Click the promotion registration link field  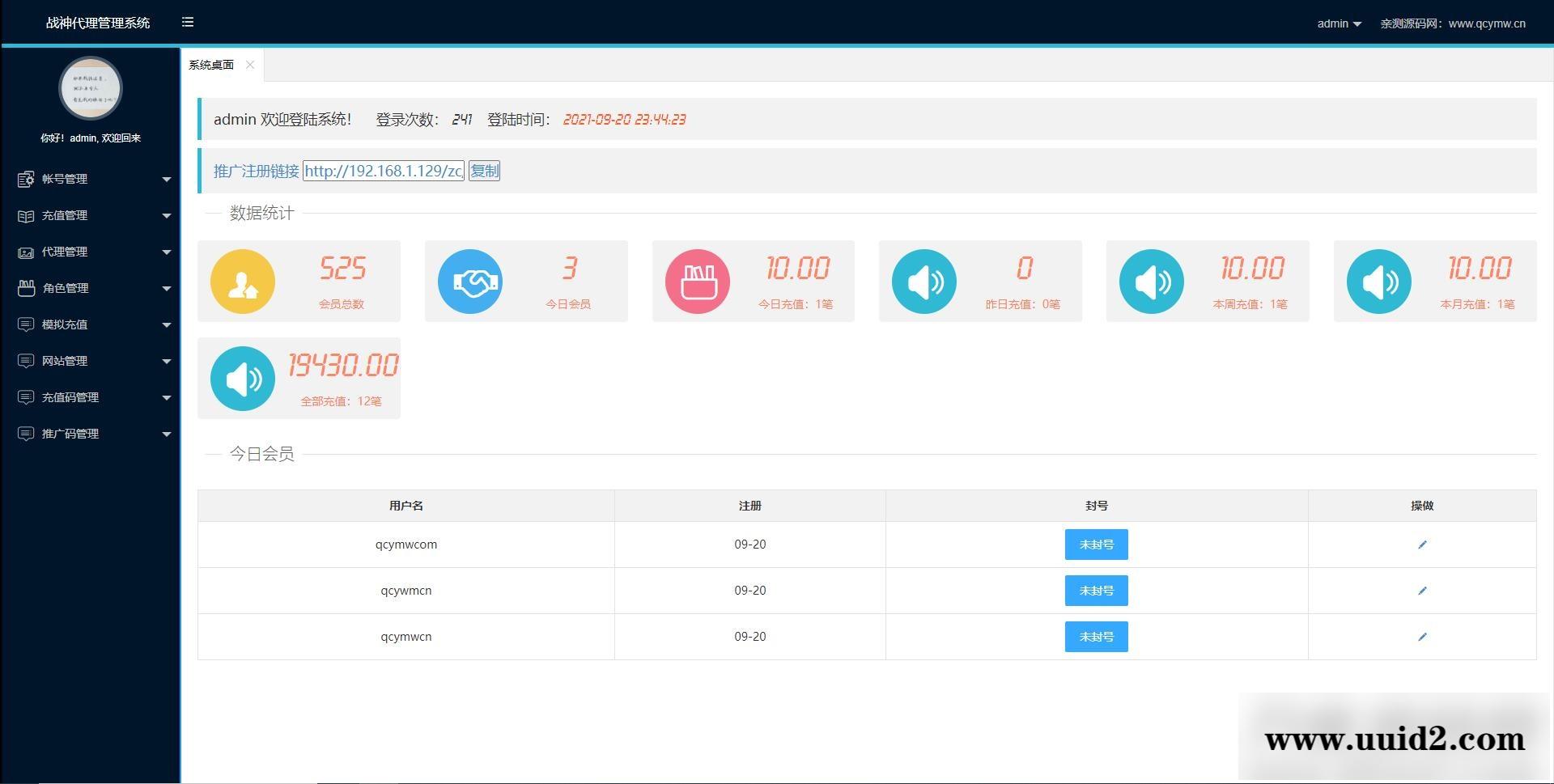click(x=384, y=171)
